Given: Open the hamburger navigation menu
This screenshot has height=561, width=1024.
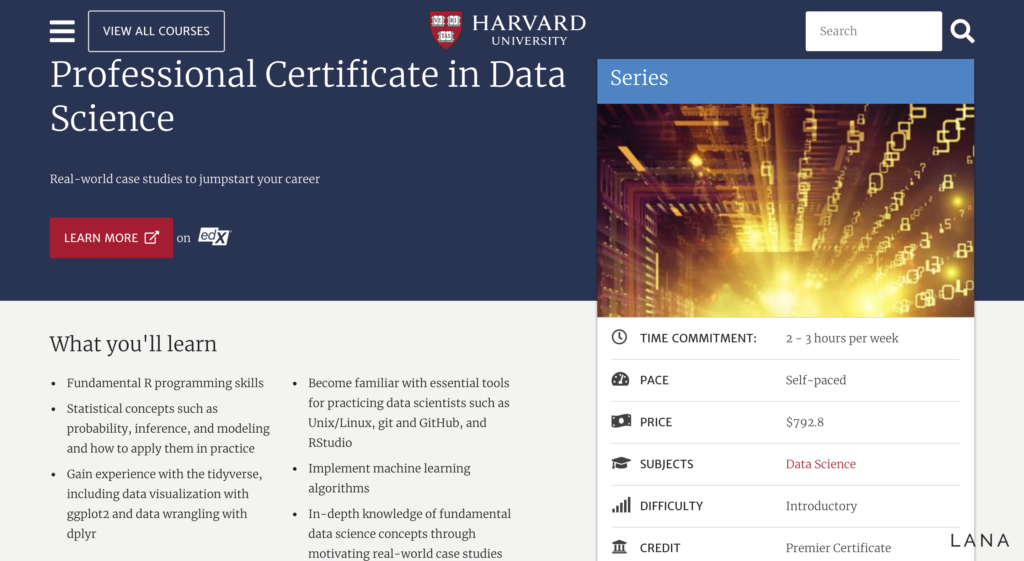Looking at the screenshot, I should [62, 31].
